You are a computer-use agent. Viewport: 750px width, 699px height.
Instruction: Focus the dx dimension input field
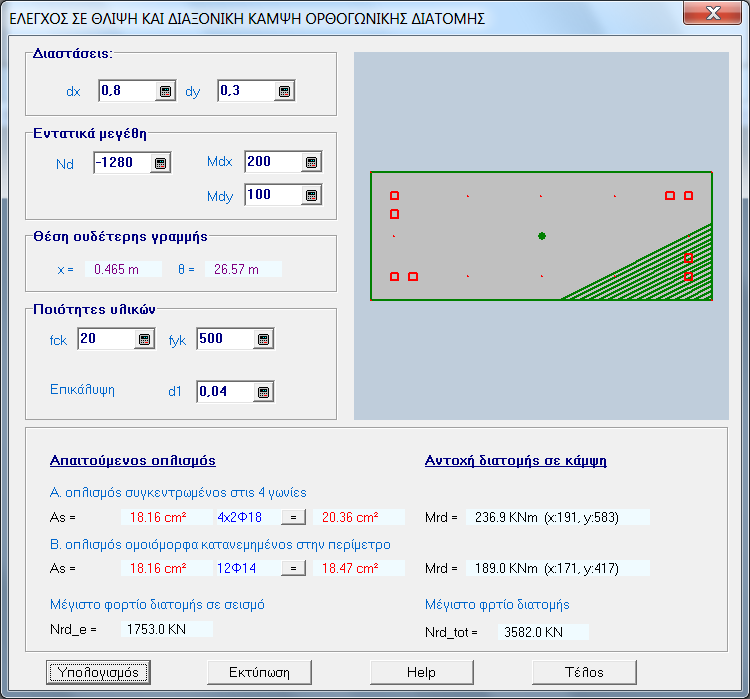tap(126, 92)
